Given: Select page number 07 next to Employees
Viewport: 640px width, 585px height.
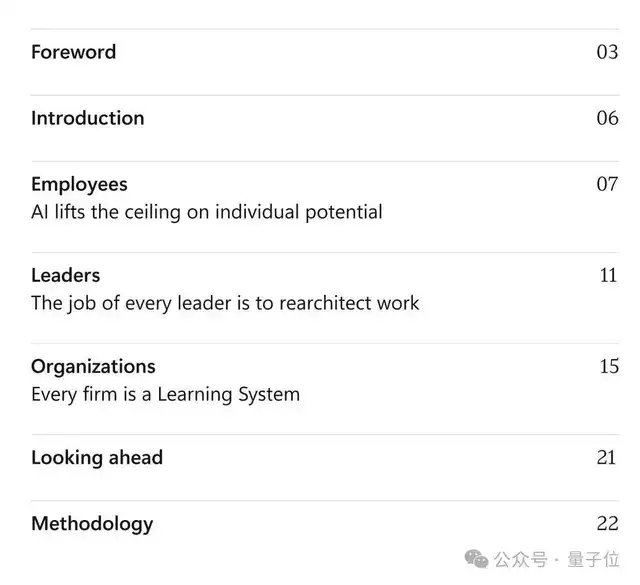Looking at the screenshot, I should pos(607,184).
